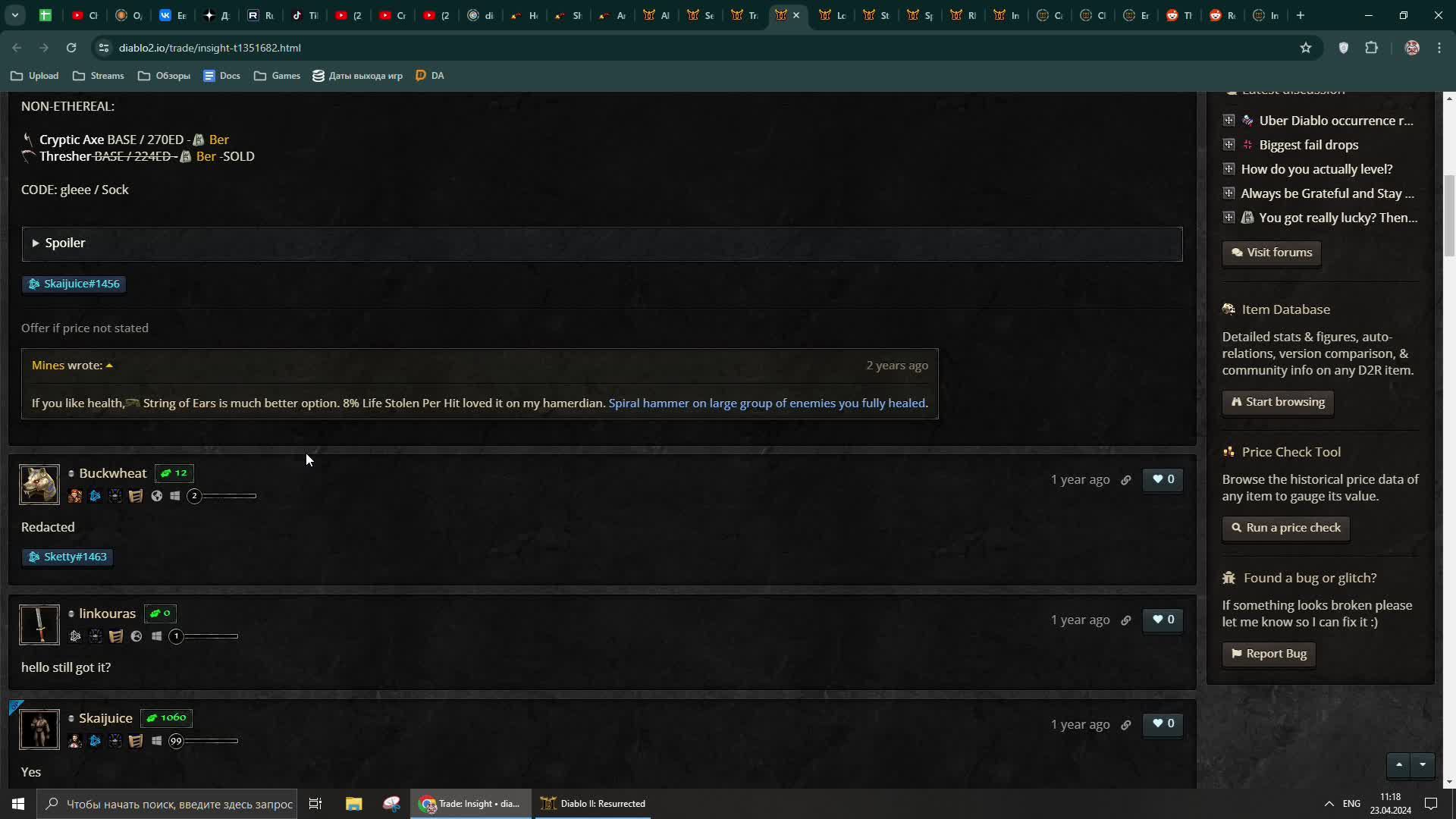The height and width of the screenshot is (819, 1456).
Task: Click the Run a price check button
Action: coord(1285,528)
